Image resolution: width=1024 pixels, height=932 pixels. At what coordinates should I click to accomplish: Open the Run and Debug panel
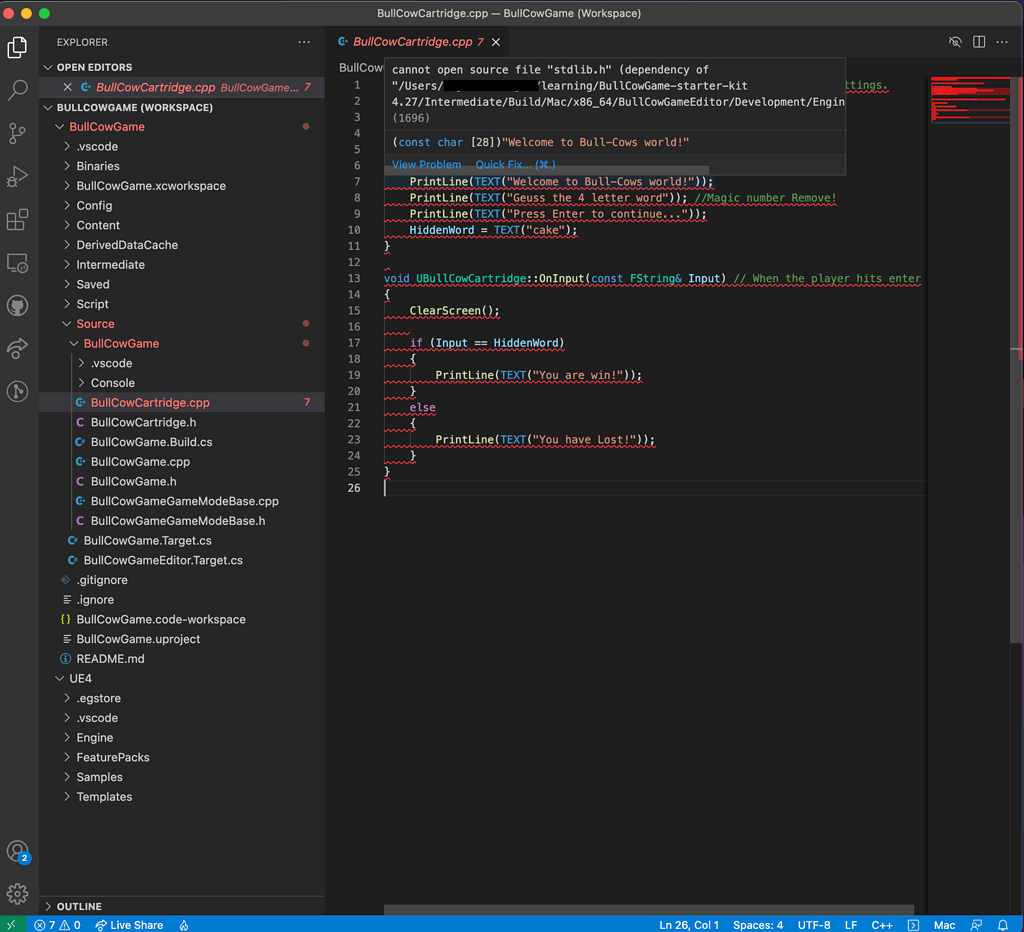point(17,176)
